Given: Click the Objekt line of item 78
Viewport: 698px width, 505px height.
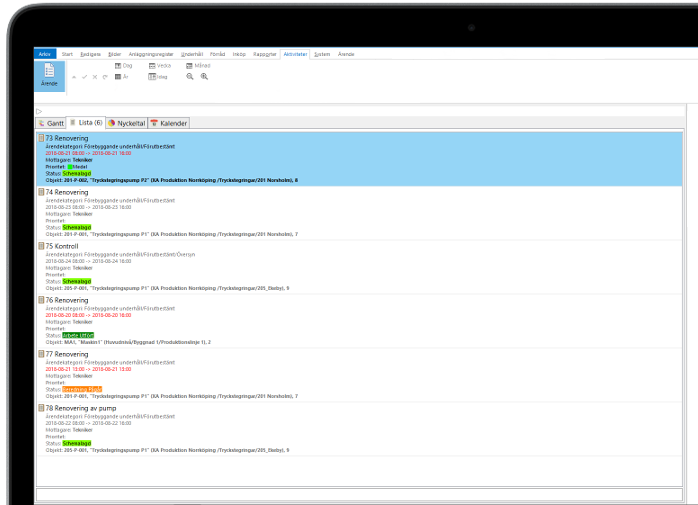Looking at the screenshot, I should [167, 450].
